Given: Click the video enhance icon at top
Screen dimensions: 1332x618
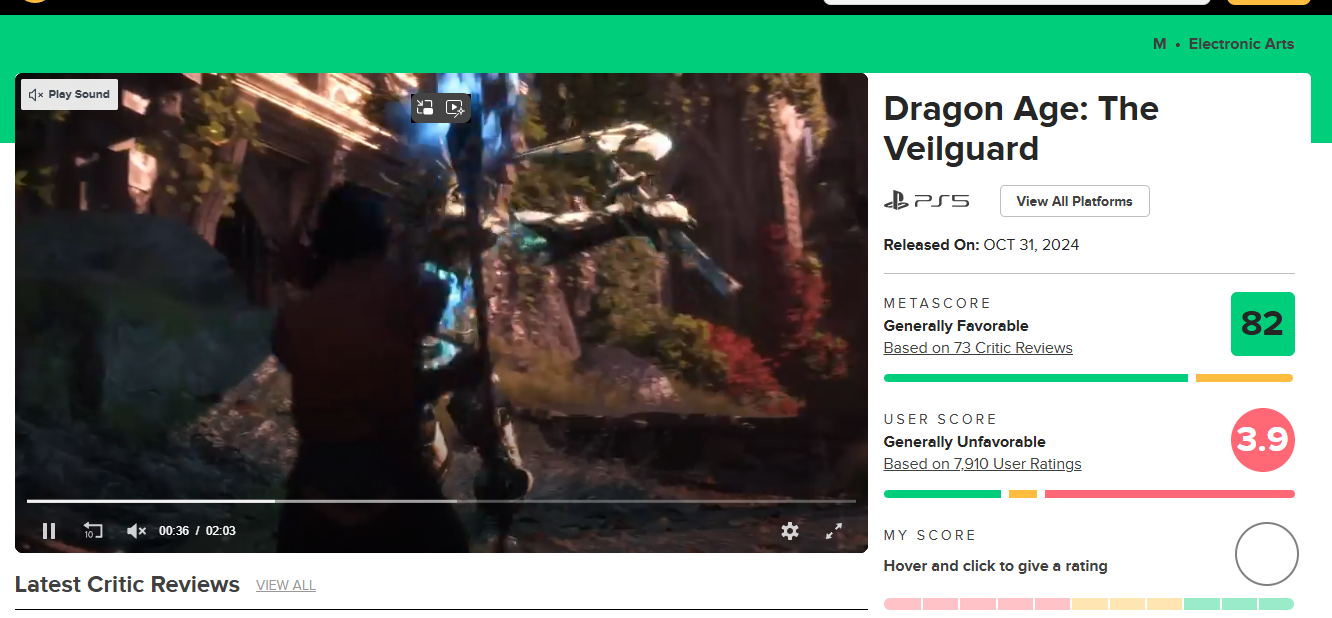Looking at the screenshot, I should 455,108.
